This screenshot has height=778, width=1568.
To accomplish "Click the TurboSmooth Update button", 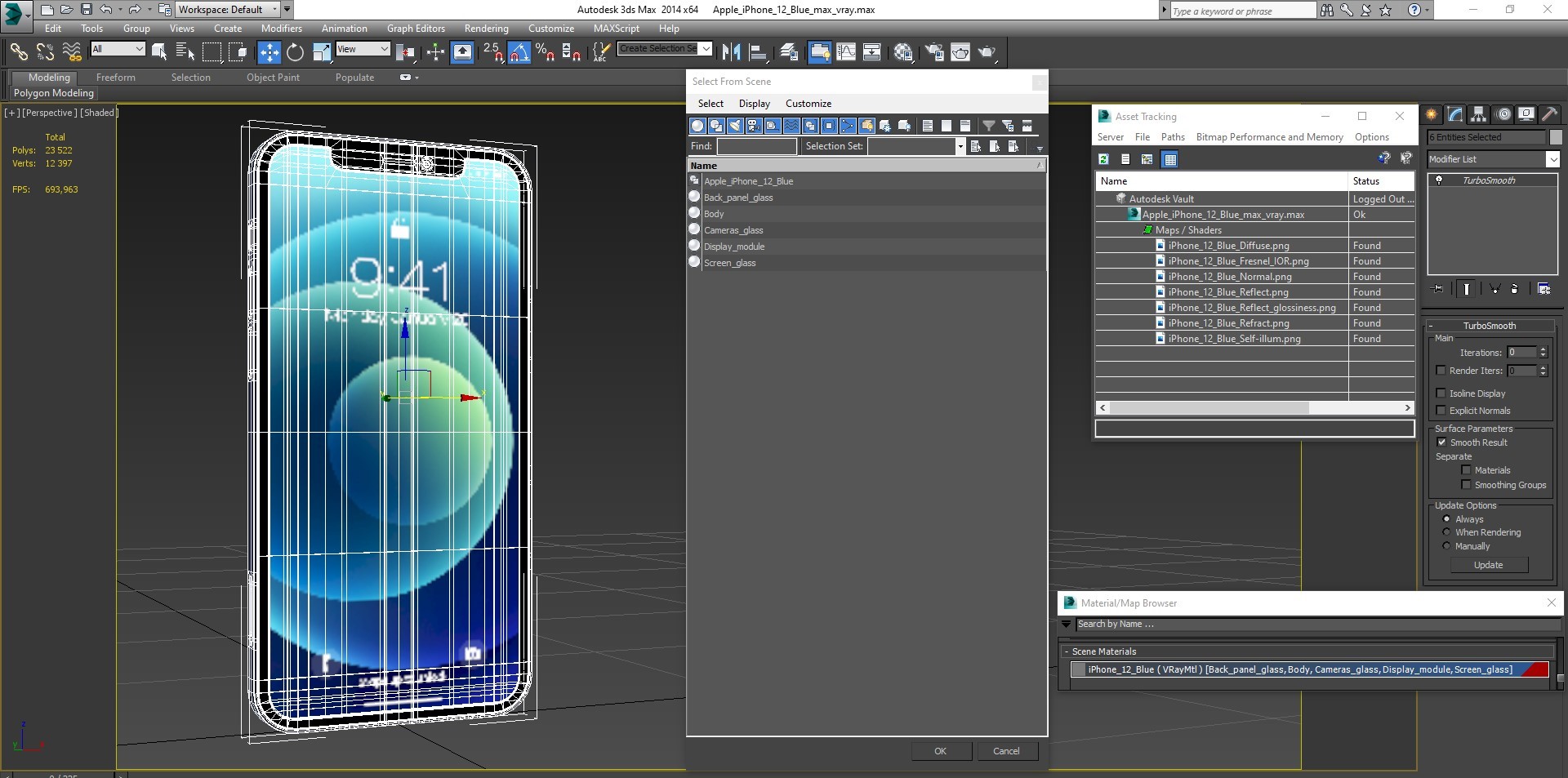I will click(x=1488, y=565).
